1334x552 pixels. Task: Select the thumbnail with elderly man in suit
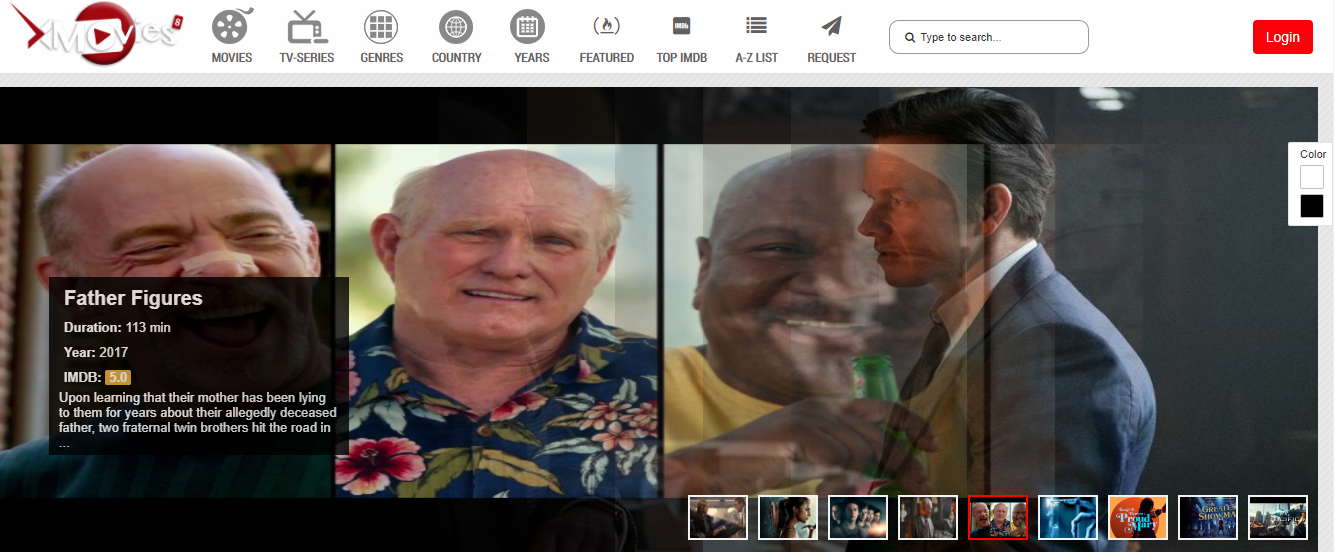[x=928, y=517]
